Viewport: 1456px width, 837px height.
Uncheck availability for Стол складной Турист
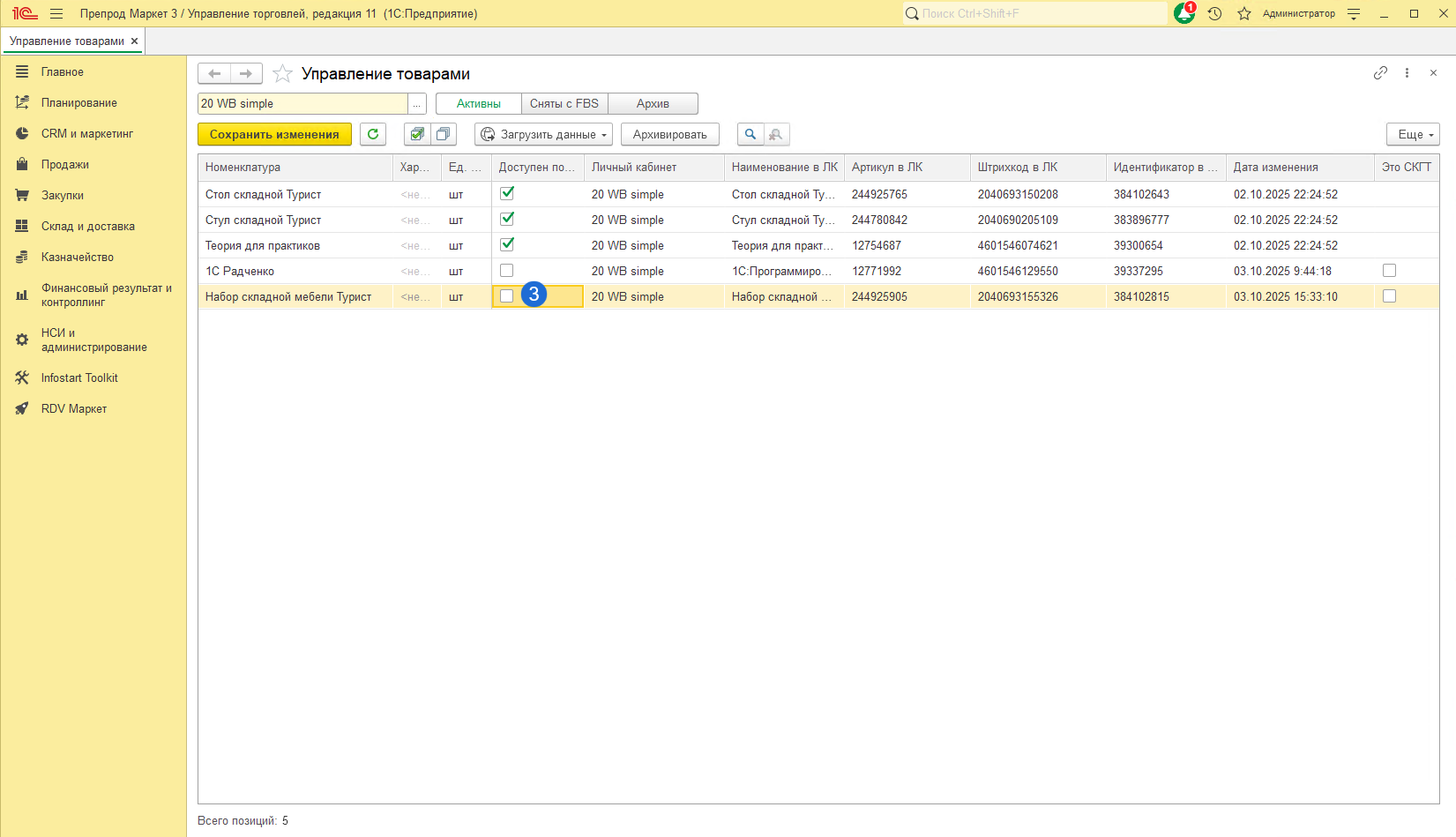point(507,193)
